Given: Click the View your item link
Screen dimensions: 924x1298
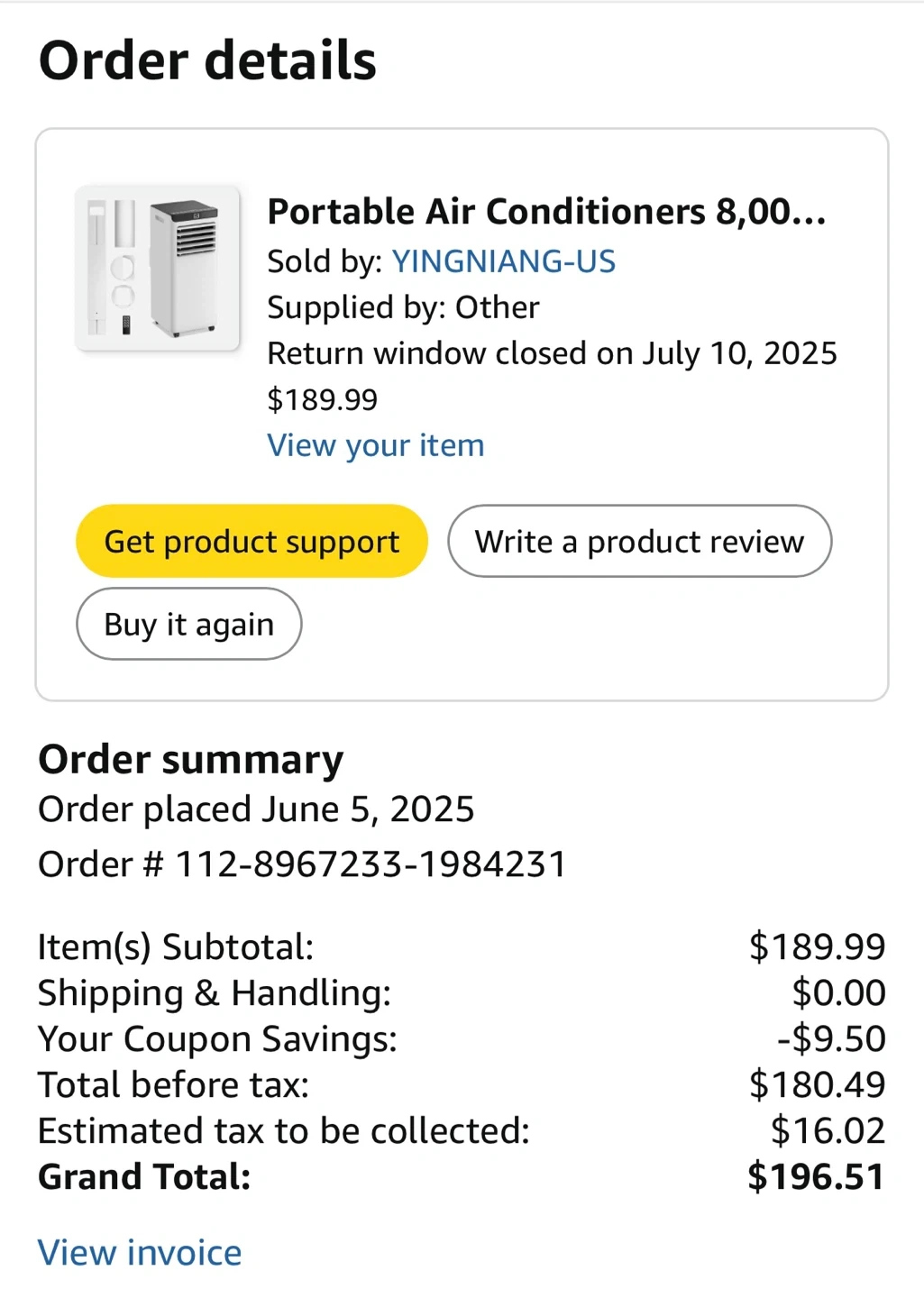Looking at the screenshot, I should [375, 445].
